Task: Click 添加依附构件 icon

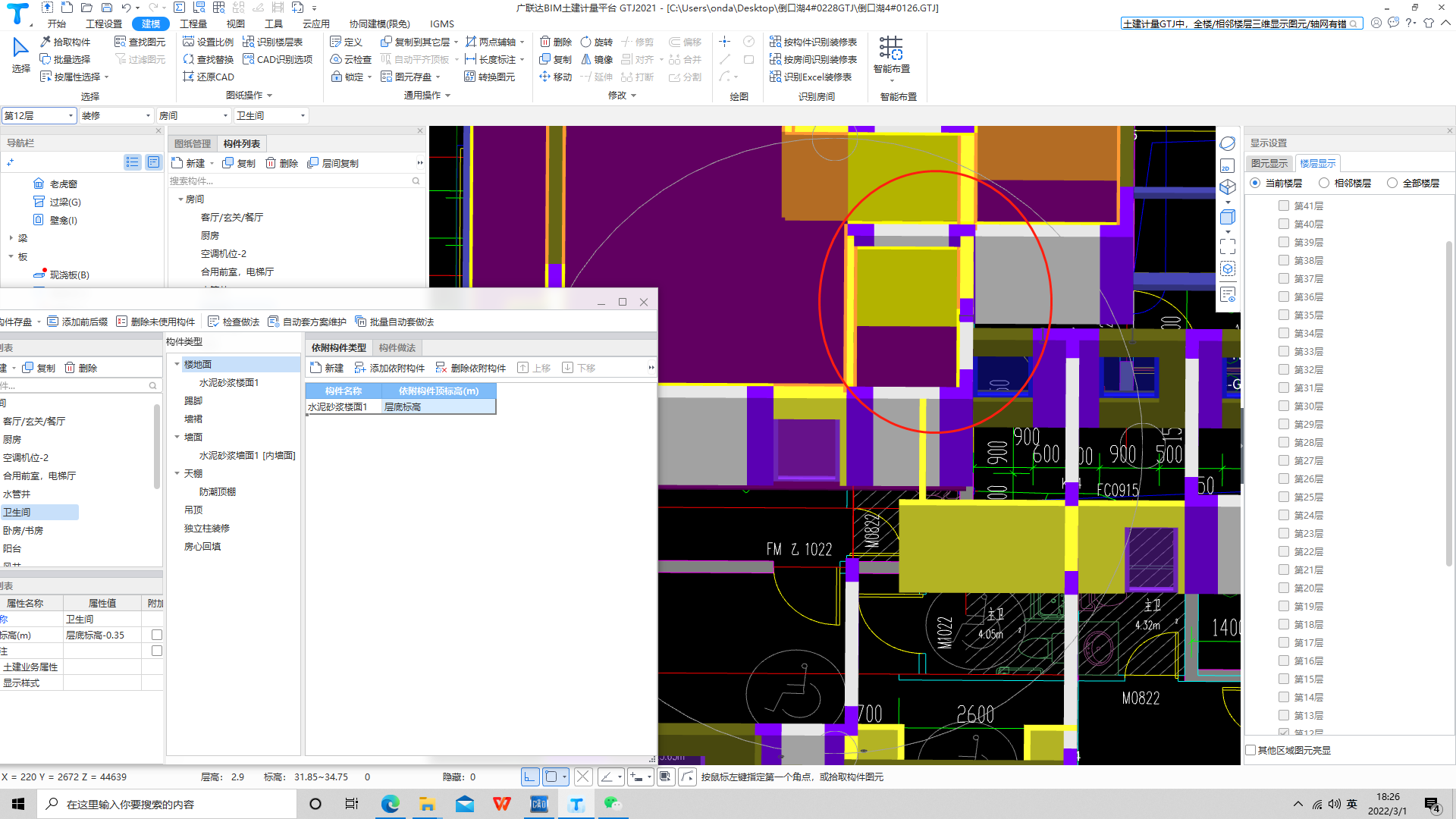Action: 360,368
